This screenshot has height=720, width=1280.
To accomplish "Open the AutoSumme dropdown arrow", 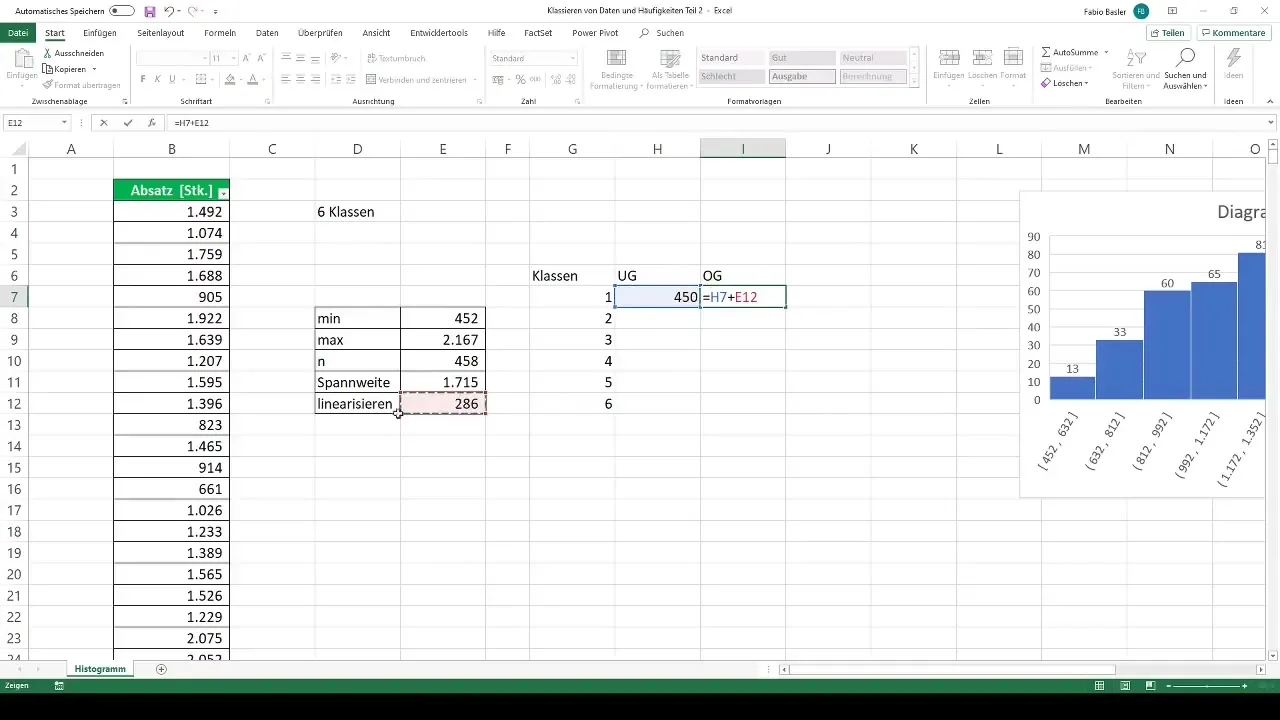I will (1105, 51).
